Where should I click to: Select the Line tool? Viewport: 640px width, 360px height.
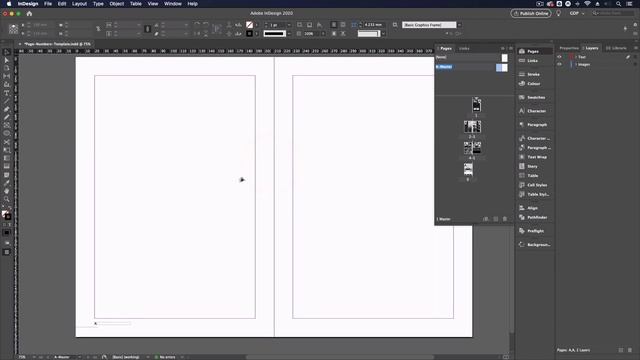(7, 101)
